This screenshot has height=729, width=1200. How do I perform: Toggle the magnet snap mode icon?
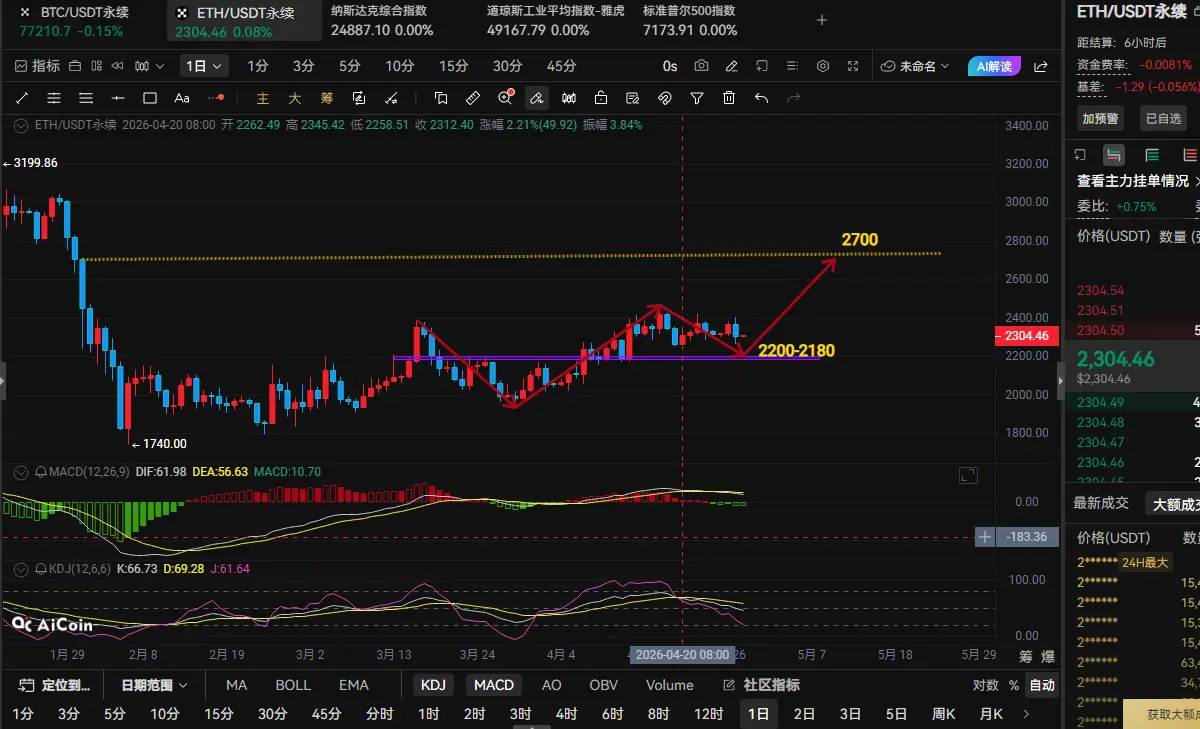[x=665, y=98]
